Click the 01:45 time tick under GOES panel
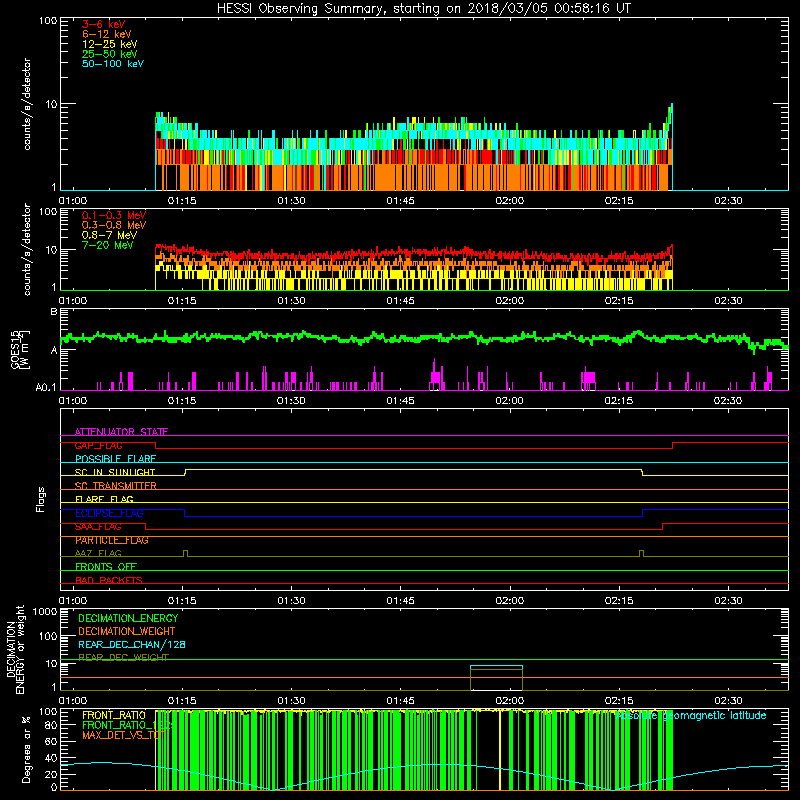Viewport: 800px width, 800px height. coord(400,401)
